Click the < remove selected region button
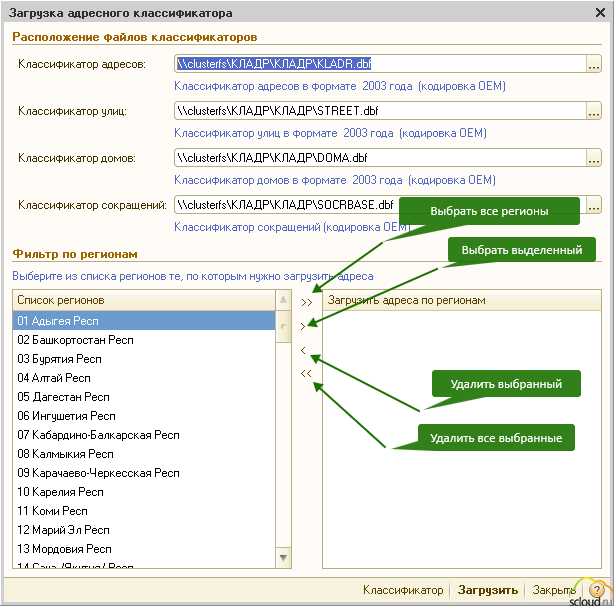This screenshot has width=614, height=606. [x=303, y=350]
